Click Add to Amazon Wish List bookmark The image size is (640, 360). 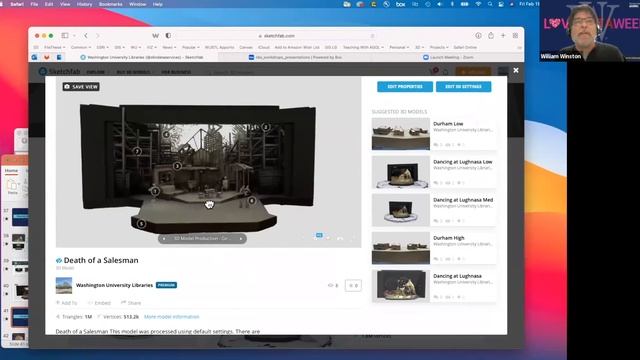(297, 47)
